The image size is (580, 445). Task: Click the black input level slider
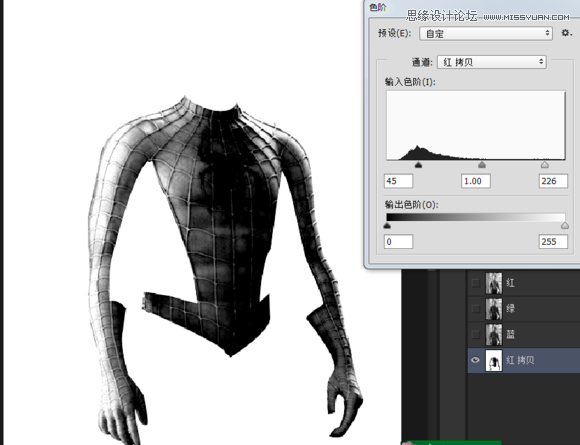[x=418, y=165]
